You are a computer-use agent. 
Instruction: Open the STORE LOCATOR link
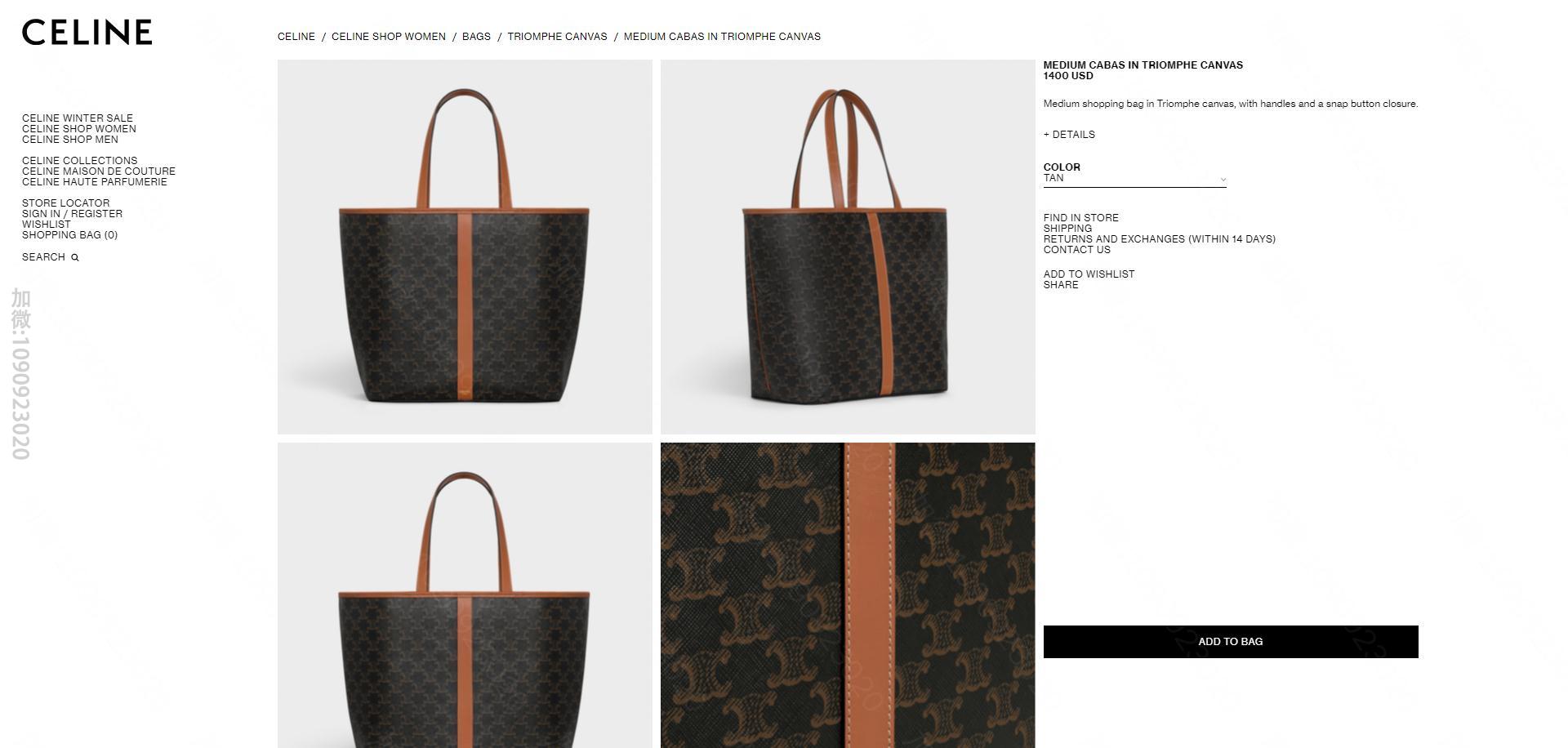point(65,203)
